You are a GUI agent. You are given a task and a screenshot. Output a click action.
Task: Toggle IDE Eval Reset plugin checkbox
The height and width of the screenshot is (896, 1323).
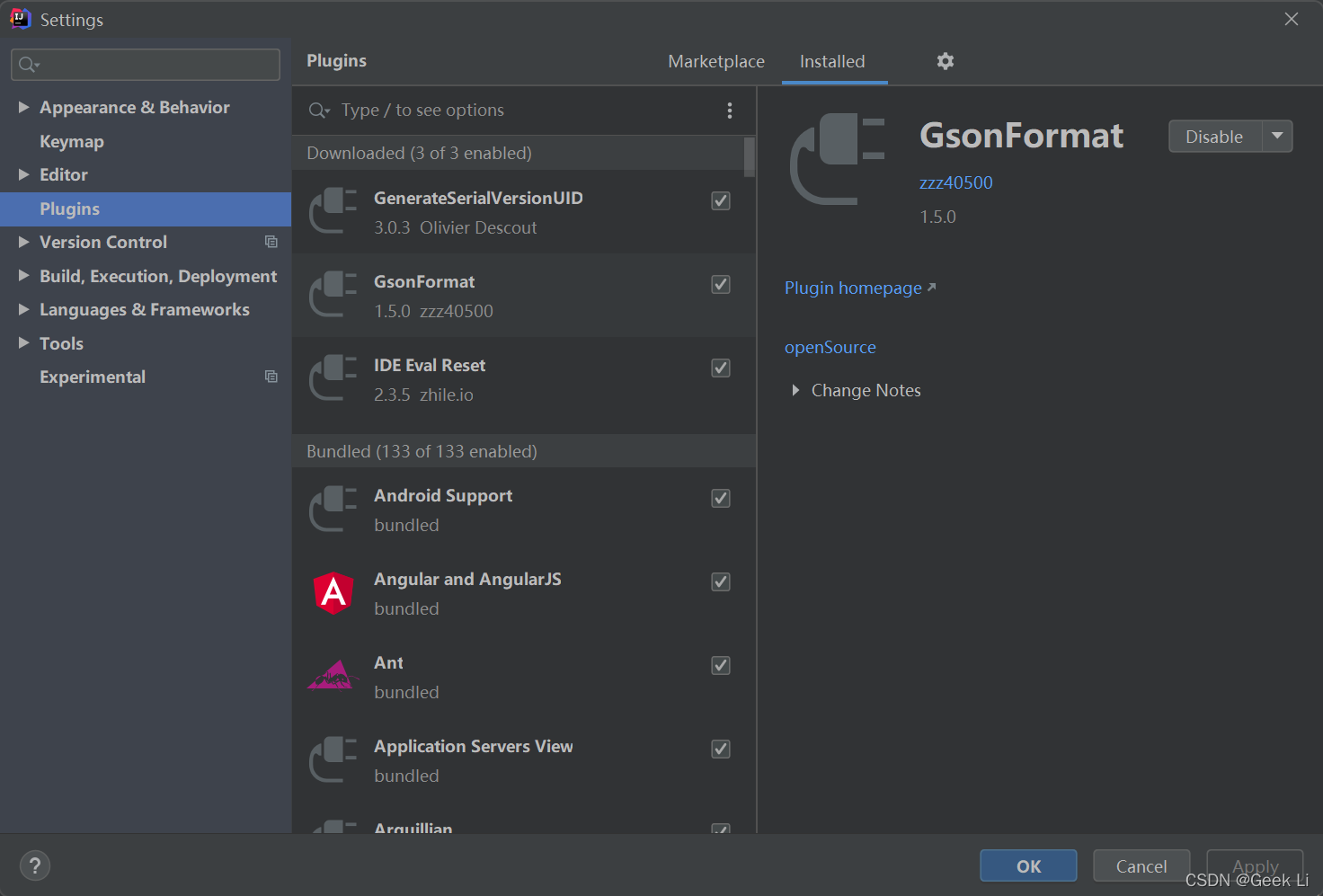(x=721, y=368)
